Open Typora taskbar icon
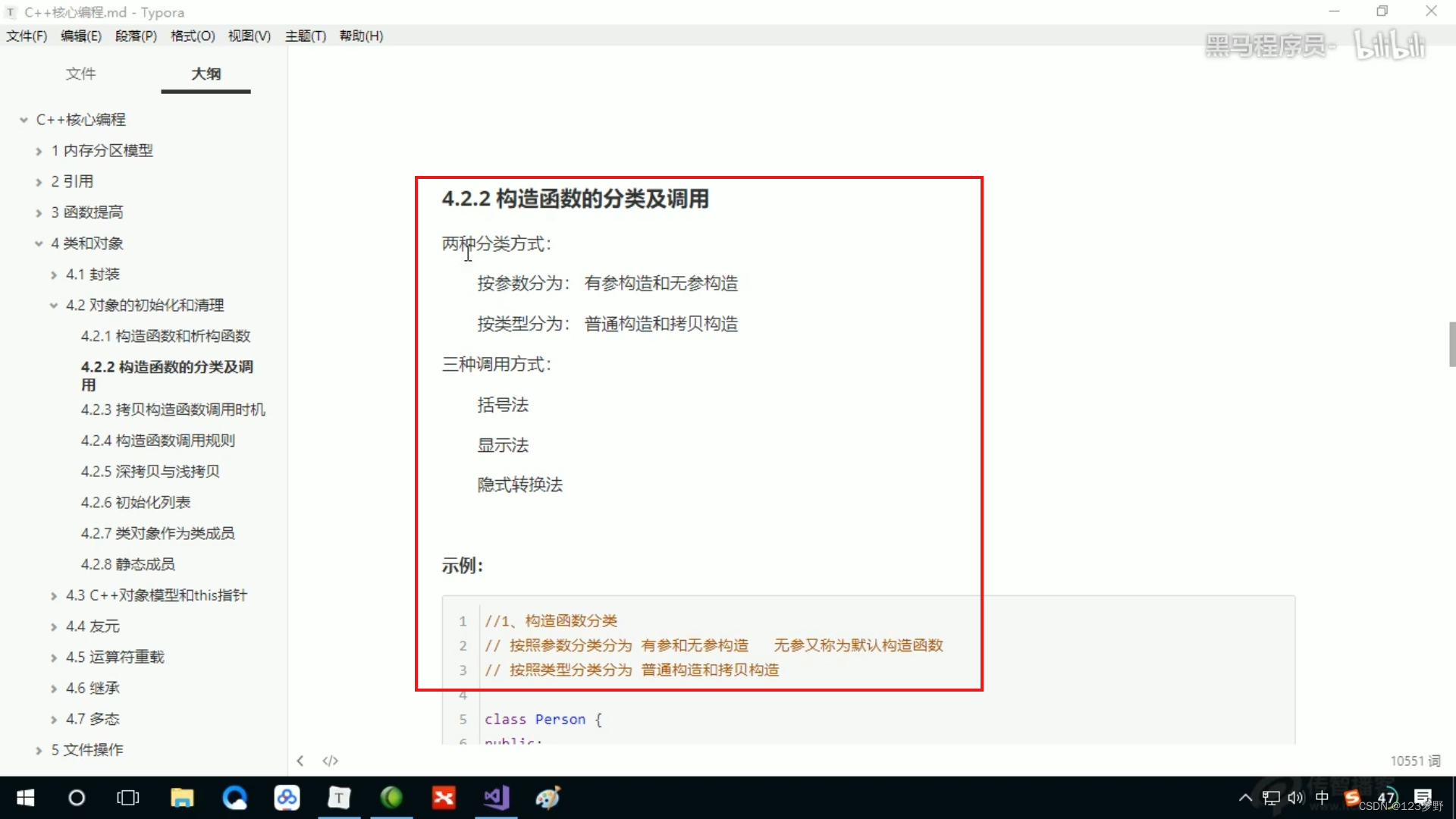Viewport: 1456px width, 819px height. 339,798
